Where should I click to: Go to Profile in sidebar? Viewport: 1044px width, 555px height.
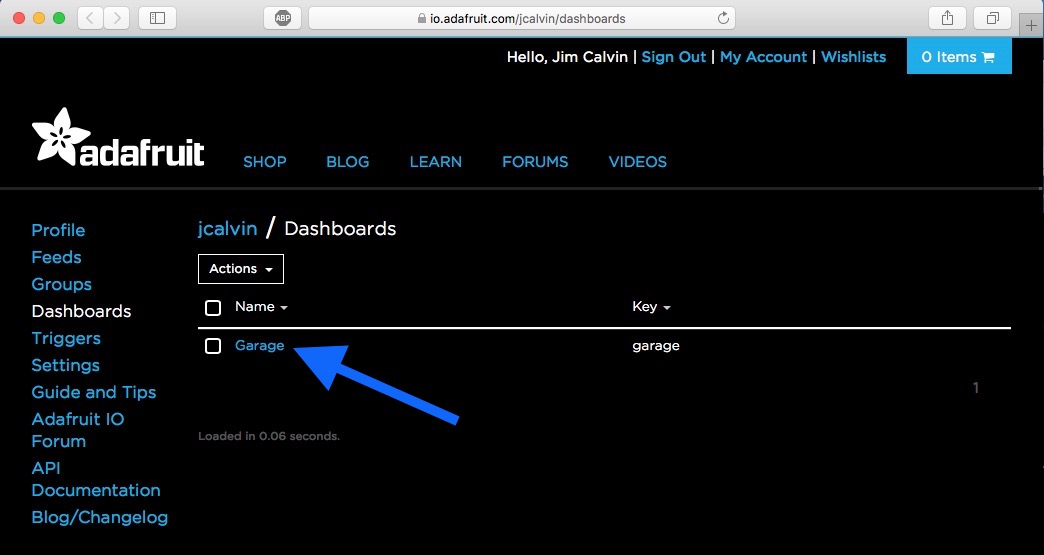[x=59, y=230]
